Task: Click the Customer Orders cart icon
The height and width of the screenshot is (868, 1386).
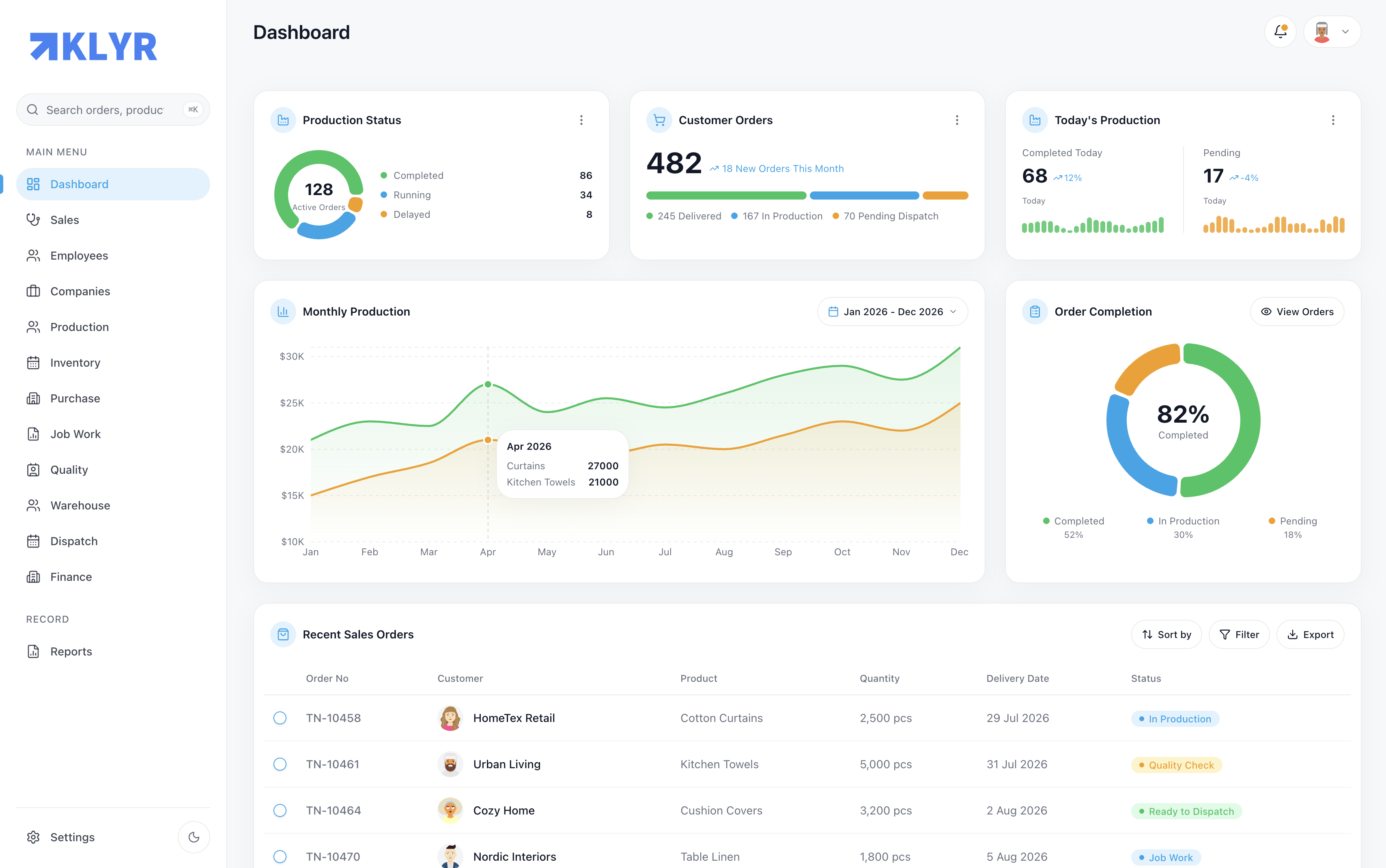Action: (x=659, y=120)
